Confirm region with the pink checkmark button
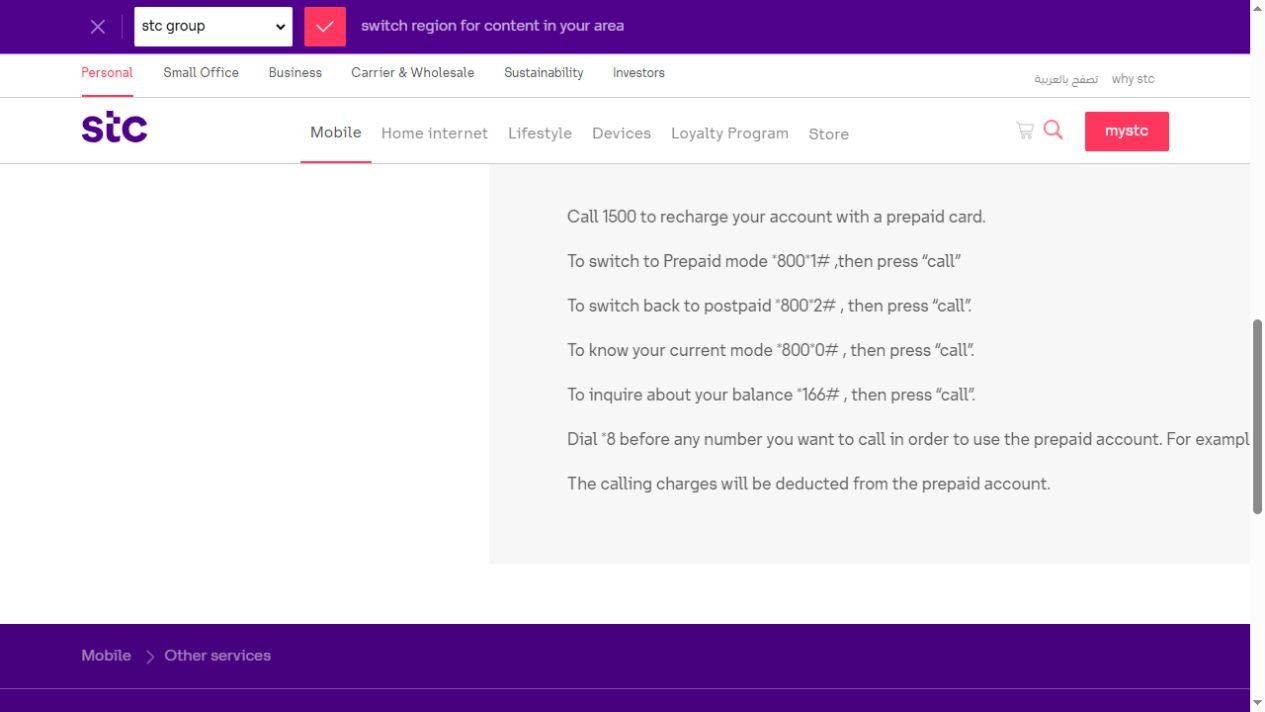This screenshot has height=712, width=1265. tap(325, 27)
